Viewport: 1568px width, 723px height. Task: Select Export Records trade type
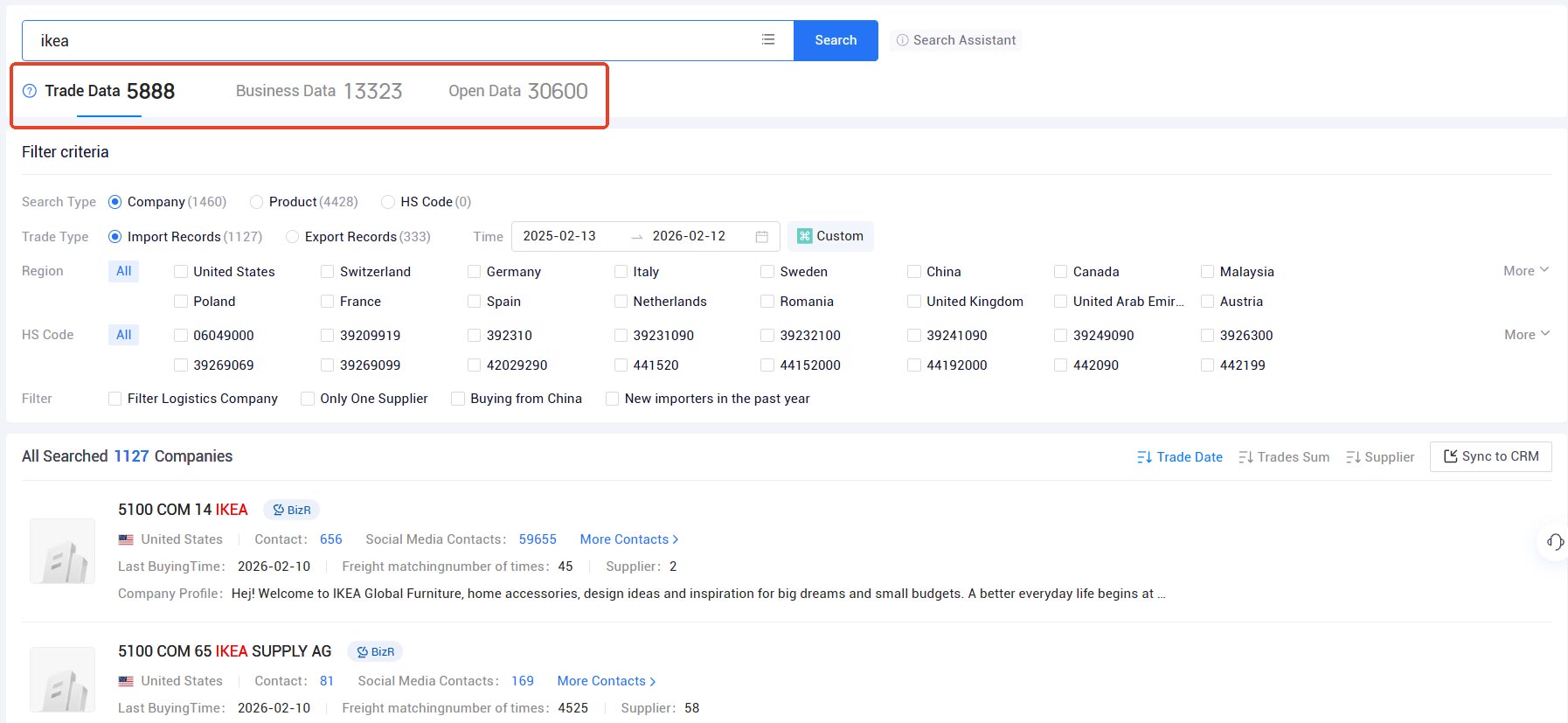point(292,237)
